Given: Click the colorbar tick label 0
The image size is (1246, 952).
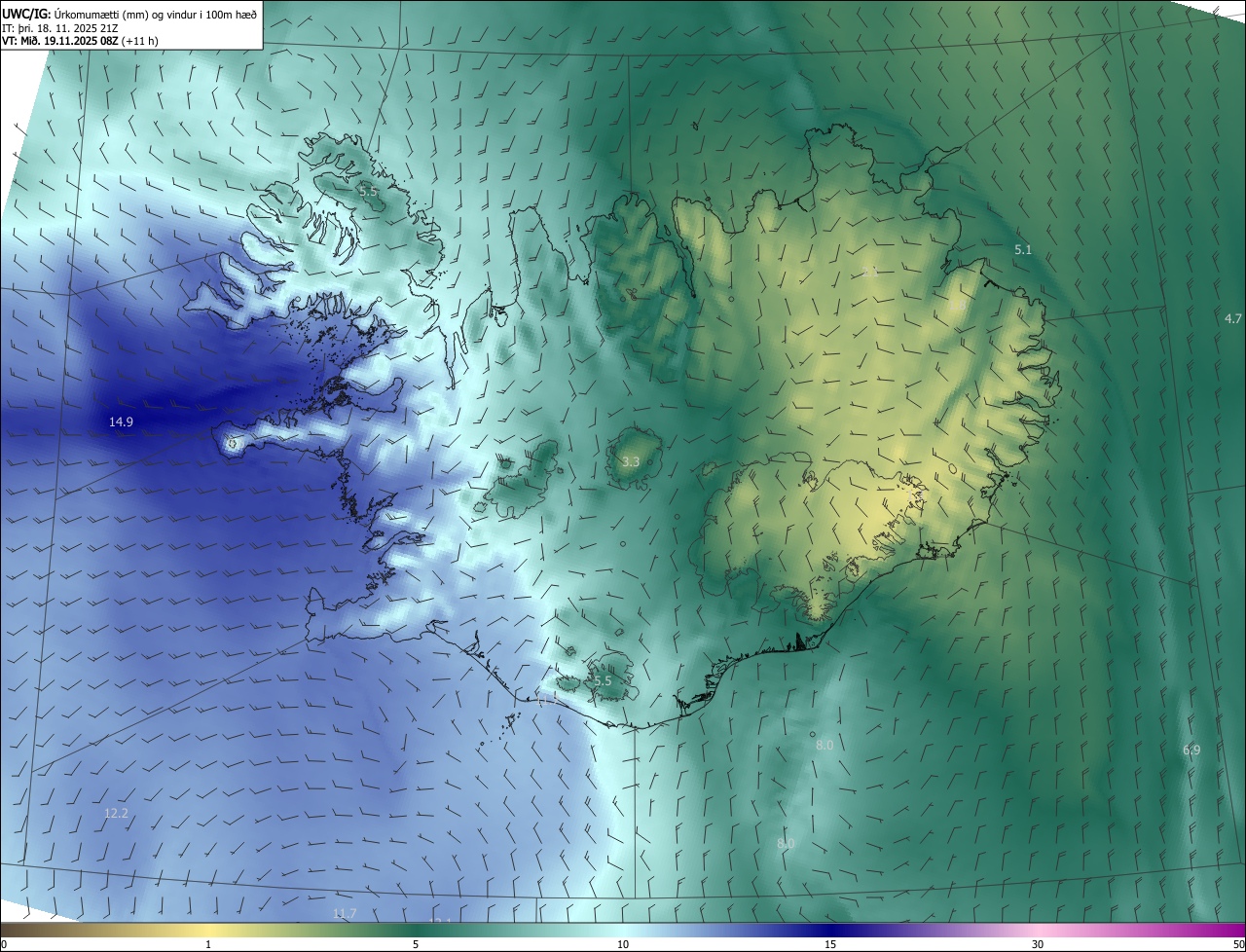Looking at the screenshot, I should tap(4, 945).
